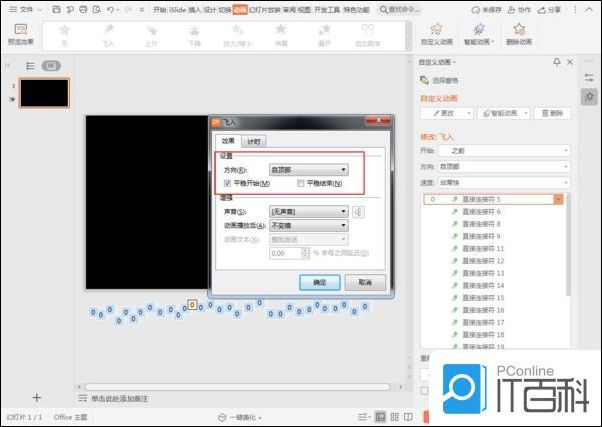Switch to reading view in status bar

pos(408,417)
